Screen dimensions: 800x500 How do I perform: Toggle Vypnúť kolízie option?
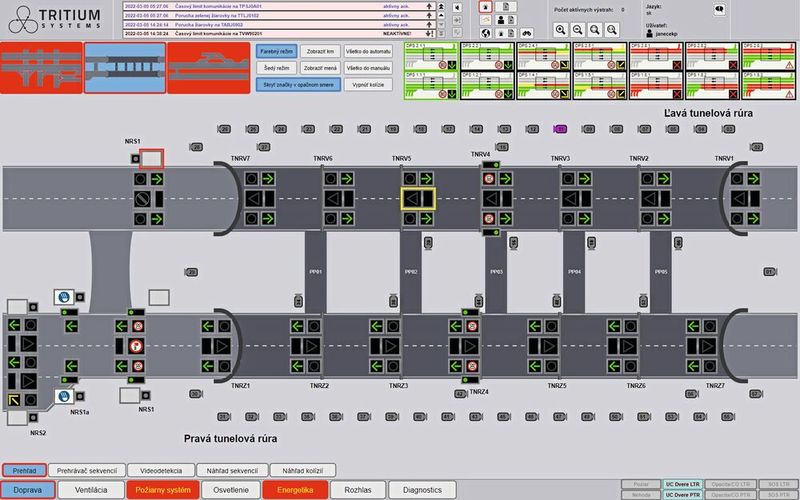pos(368,85)
